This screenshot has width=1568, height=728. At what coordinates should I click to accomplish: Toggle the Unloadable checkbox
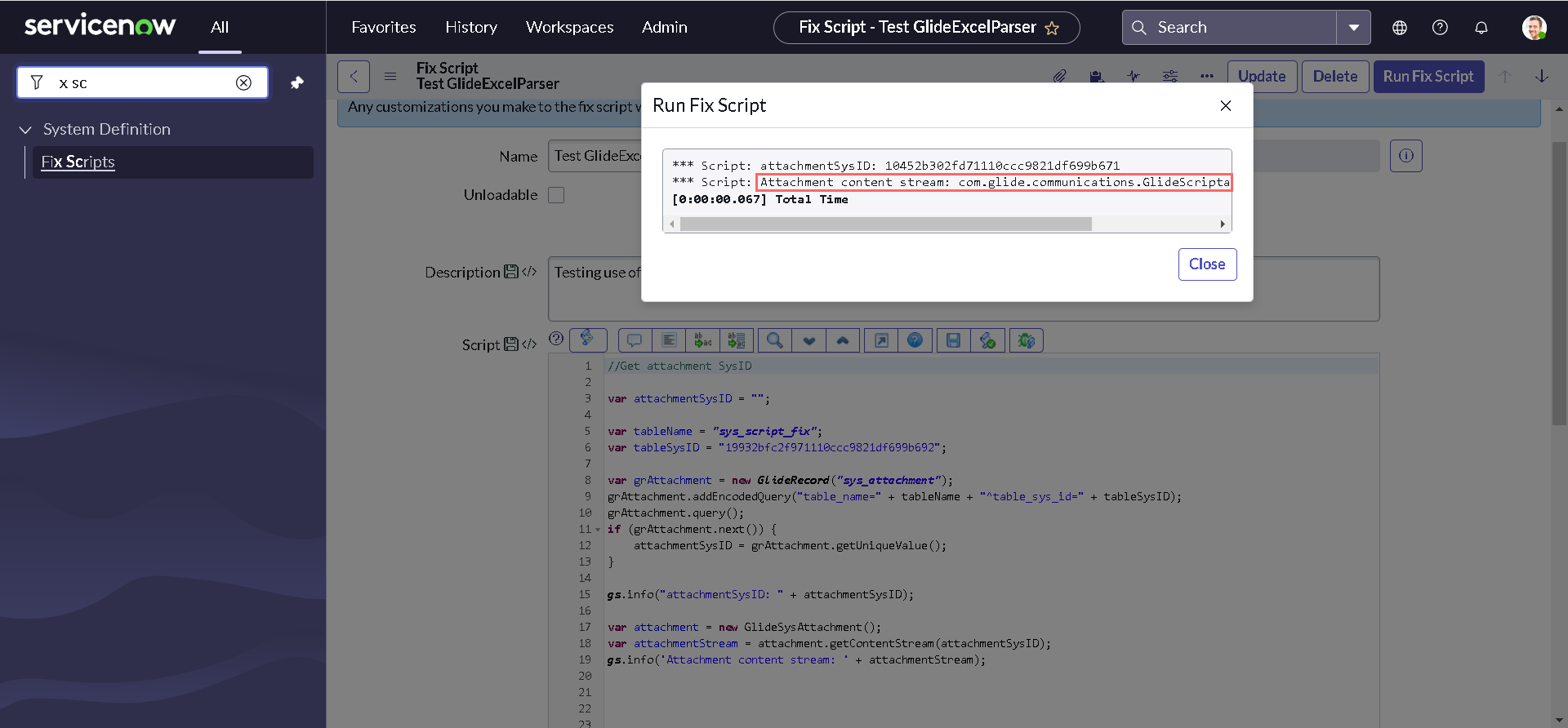pos(556,195)
